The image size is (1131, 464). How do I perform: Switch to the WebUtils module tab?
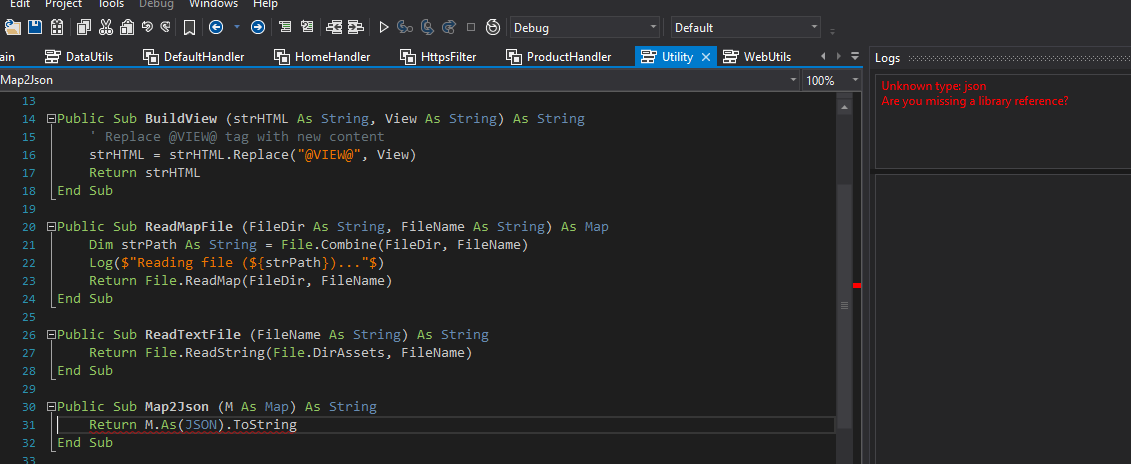pyautogui.click(x=766, y=57)
